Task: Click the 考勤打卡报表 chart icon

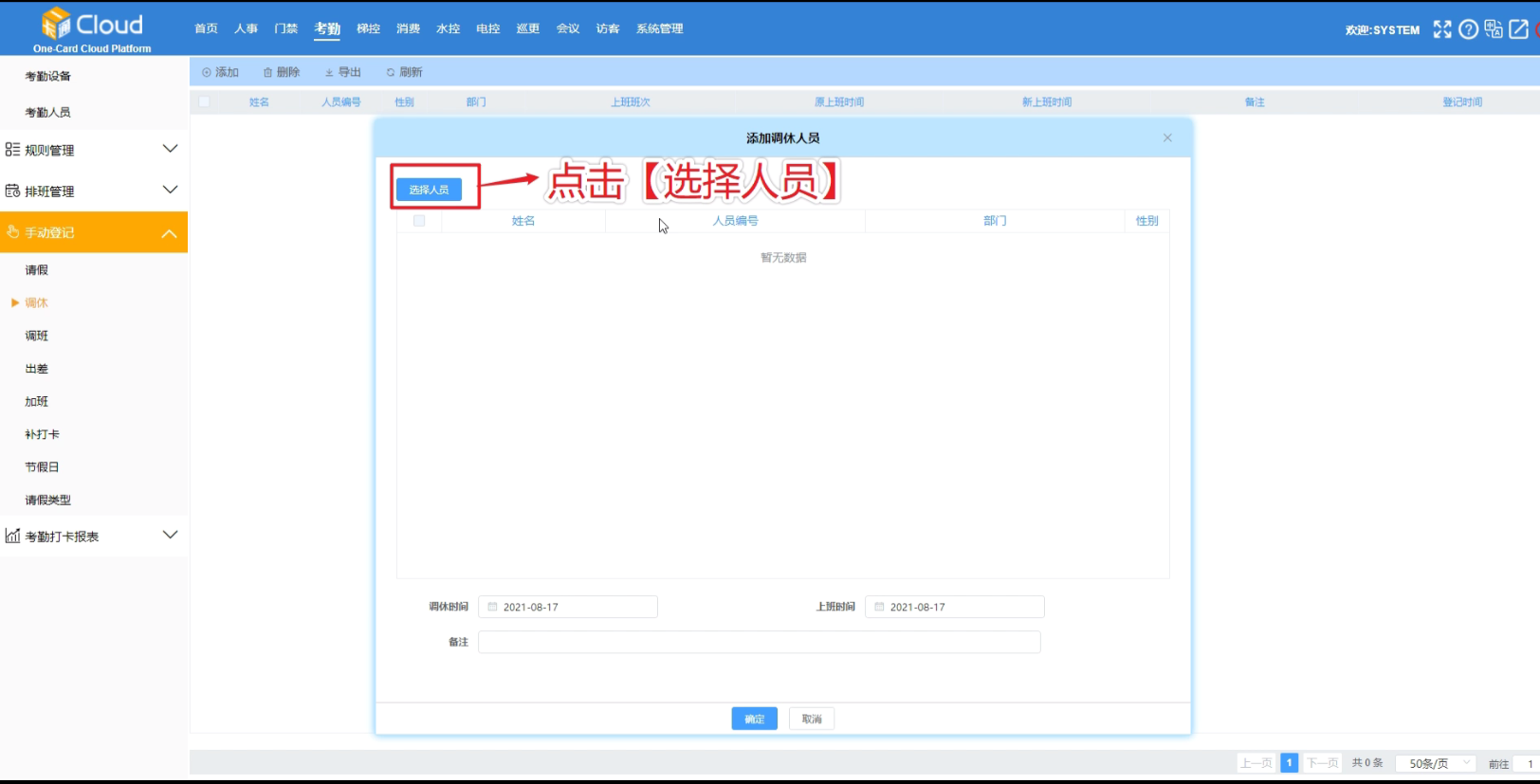Action: [x=12, y=536]
